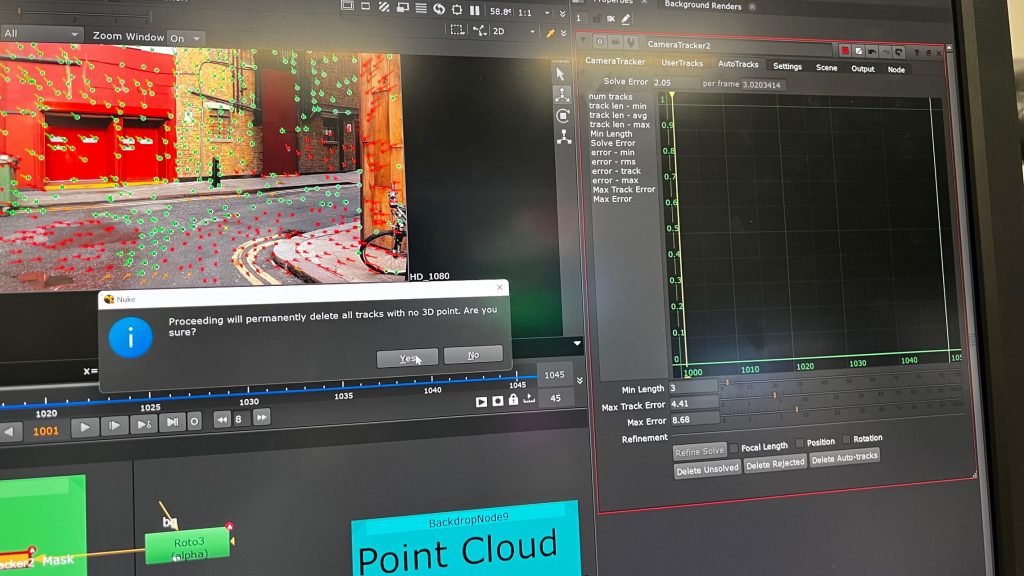Click the Refine Solve button

[x=699, y=451]
